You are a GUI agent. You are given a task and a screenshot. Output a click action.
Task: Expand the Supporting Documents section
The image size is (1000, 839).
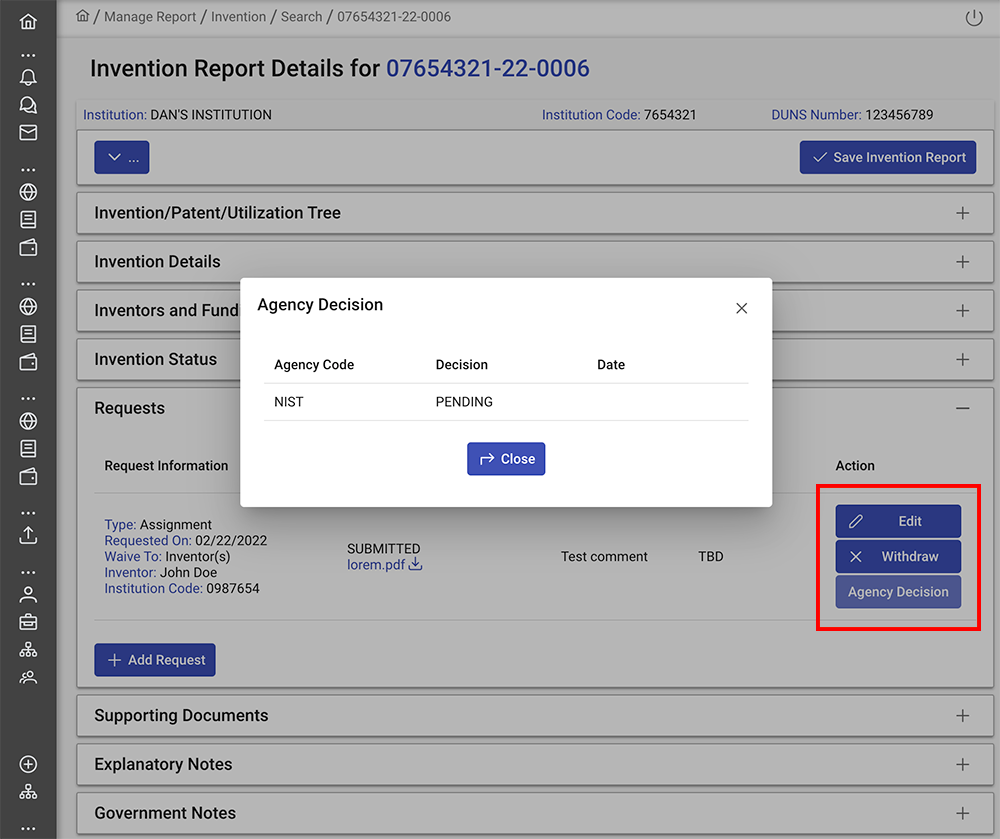click(962, 716)
